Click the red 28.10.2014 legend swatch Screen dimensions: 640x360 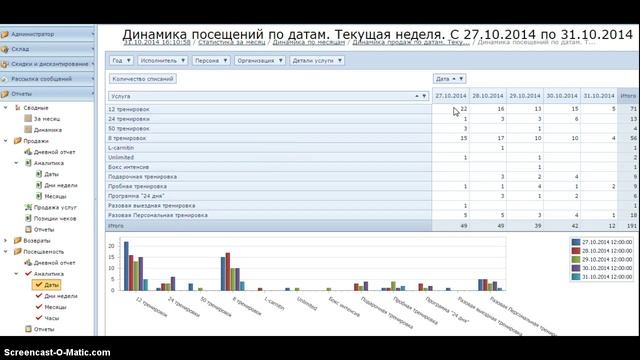[x=576, y=251]
